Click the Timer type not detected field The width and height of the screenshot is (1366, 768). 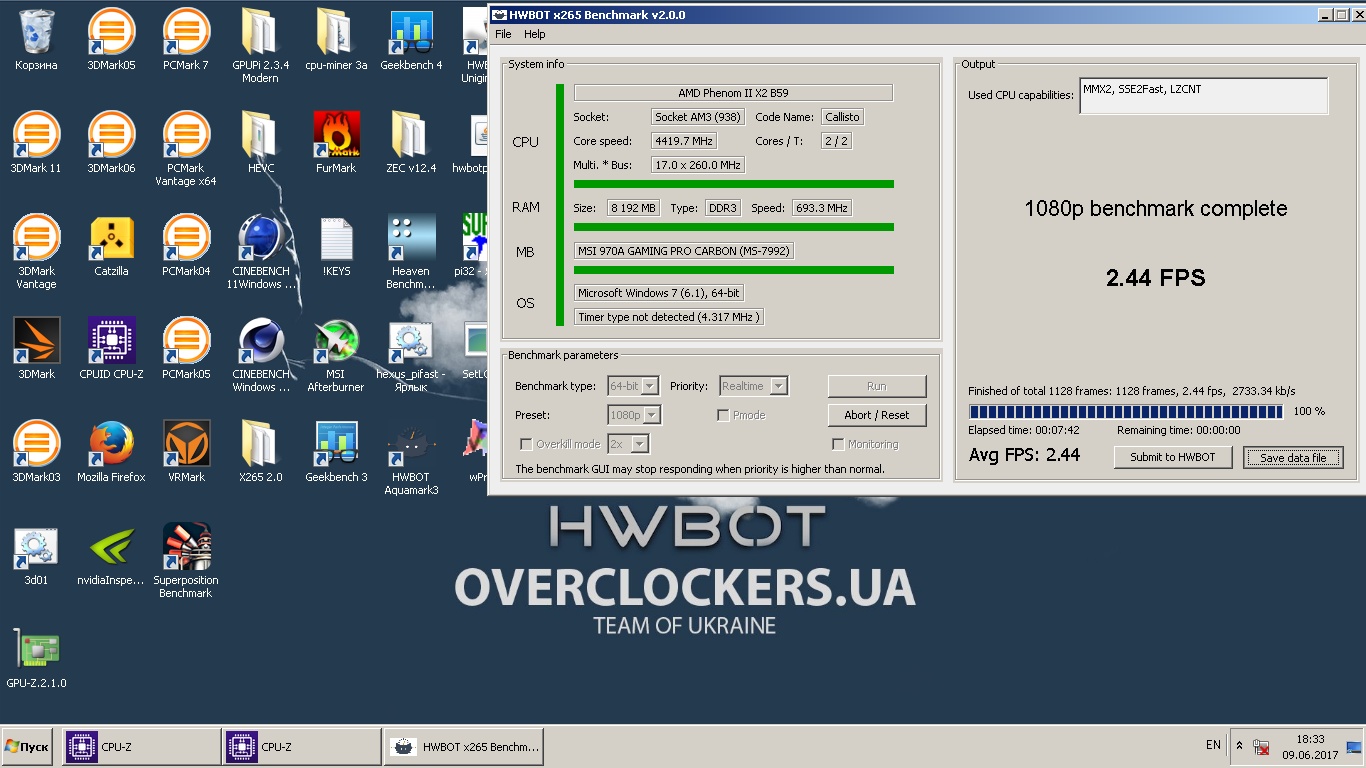pyautogui.click(x=669, y=317)
